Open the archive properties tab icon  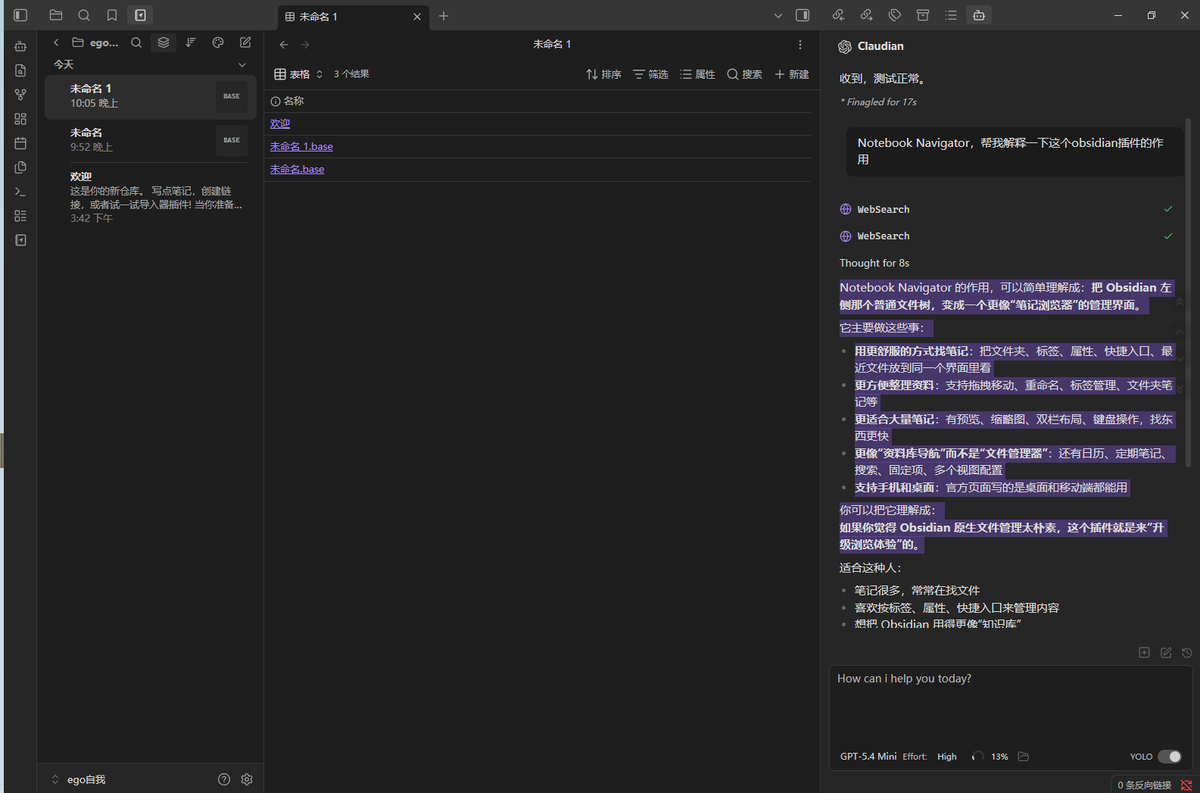tap(923, 15)
